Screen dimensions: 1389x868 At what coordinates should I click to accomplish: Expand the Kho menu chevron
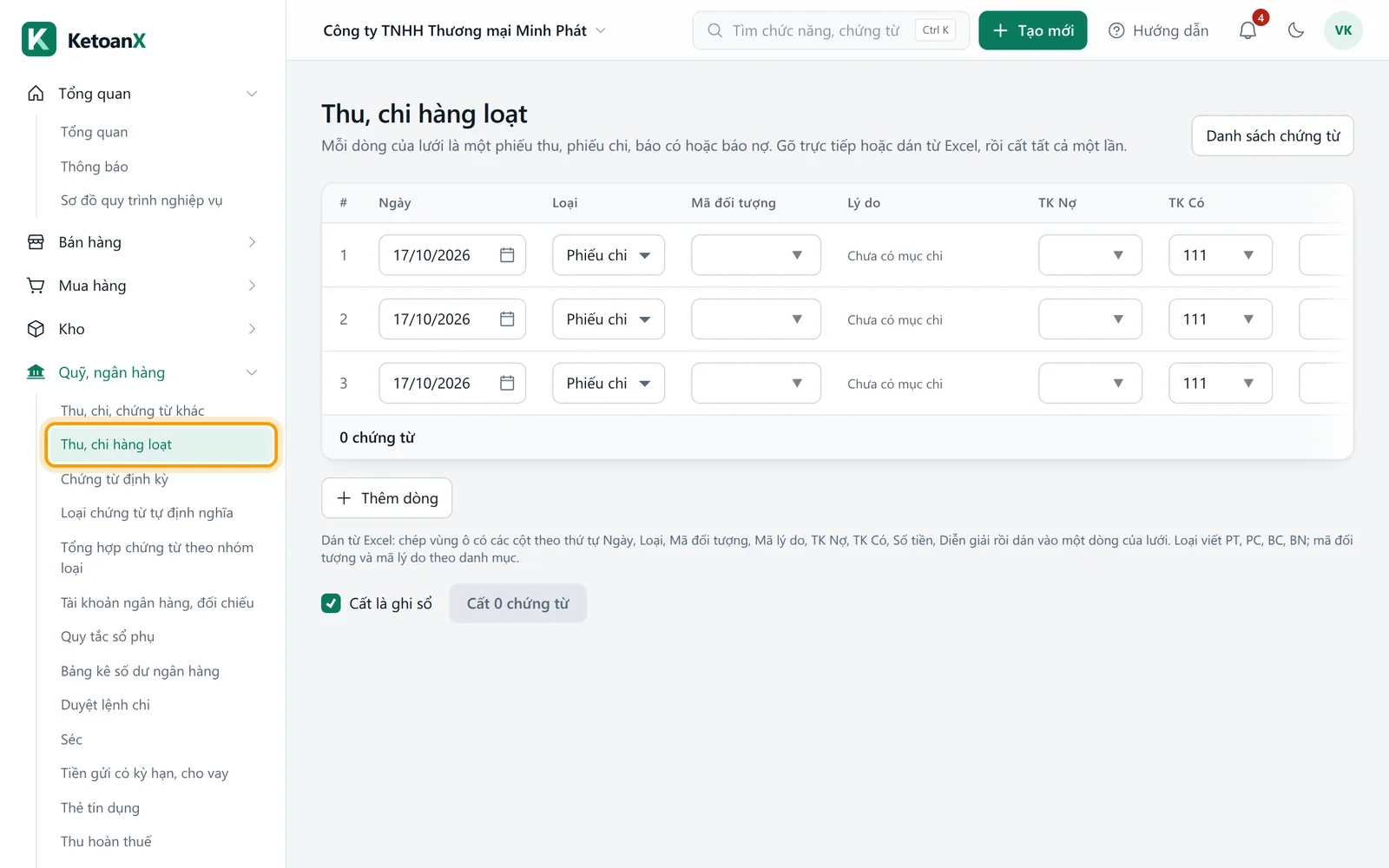[252, 329]
